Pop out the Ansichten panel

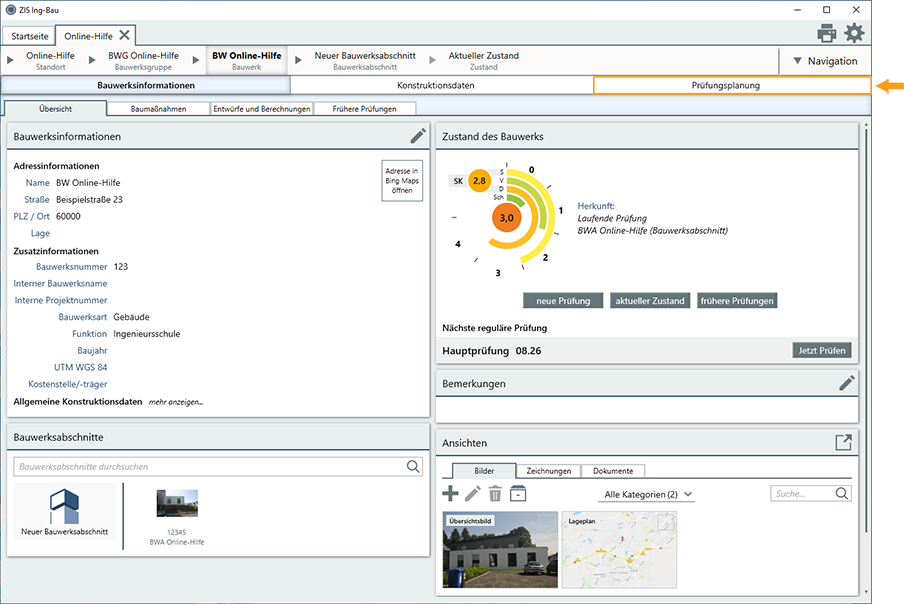tap(844, 442)
